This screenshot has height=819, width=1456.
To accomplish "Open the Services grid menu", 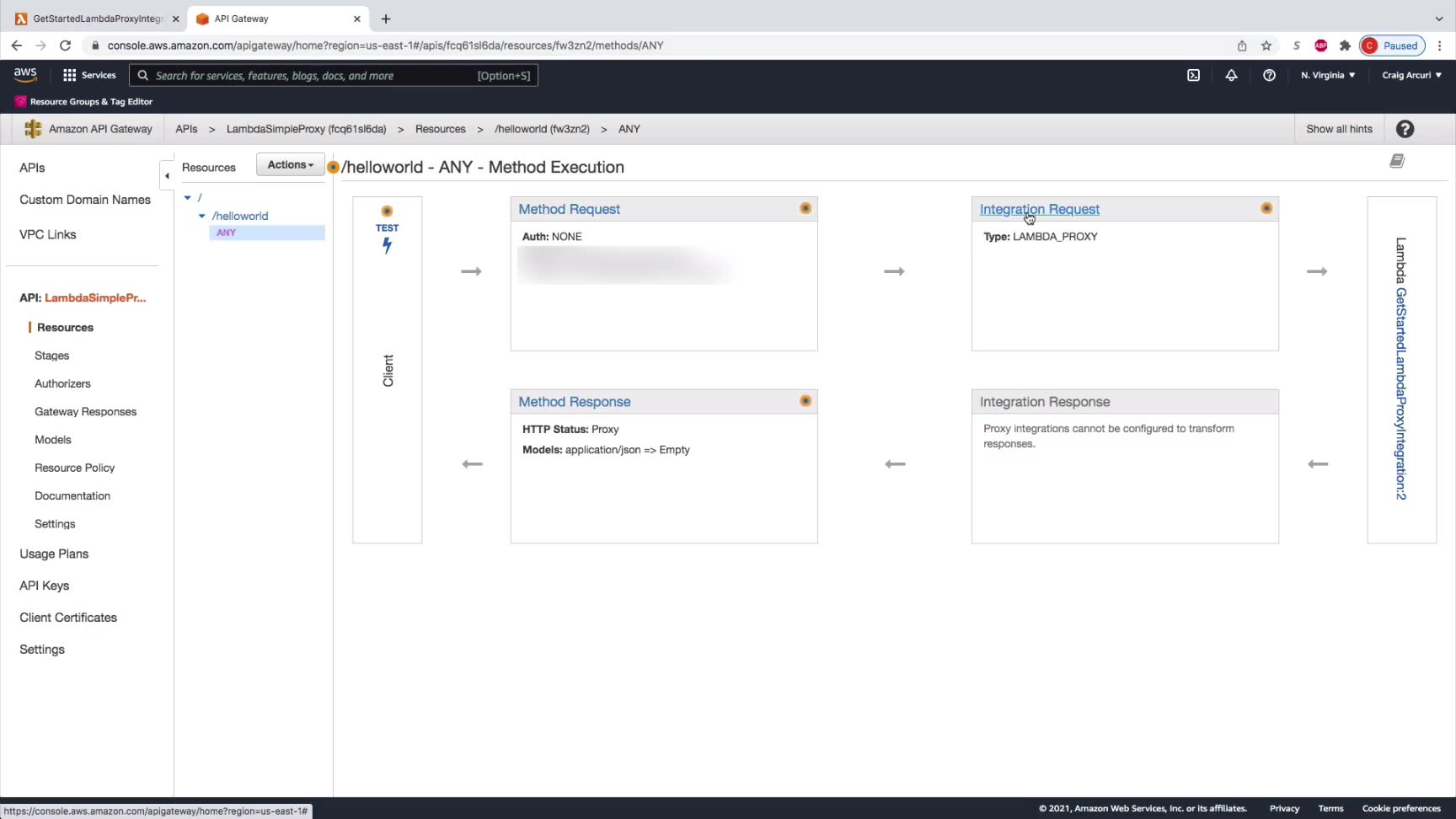I will [x=89, y=75].
